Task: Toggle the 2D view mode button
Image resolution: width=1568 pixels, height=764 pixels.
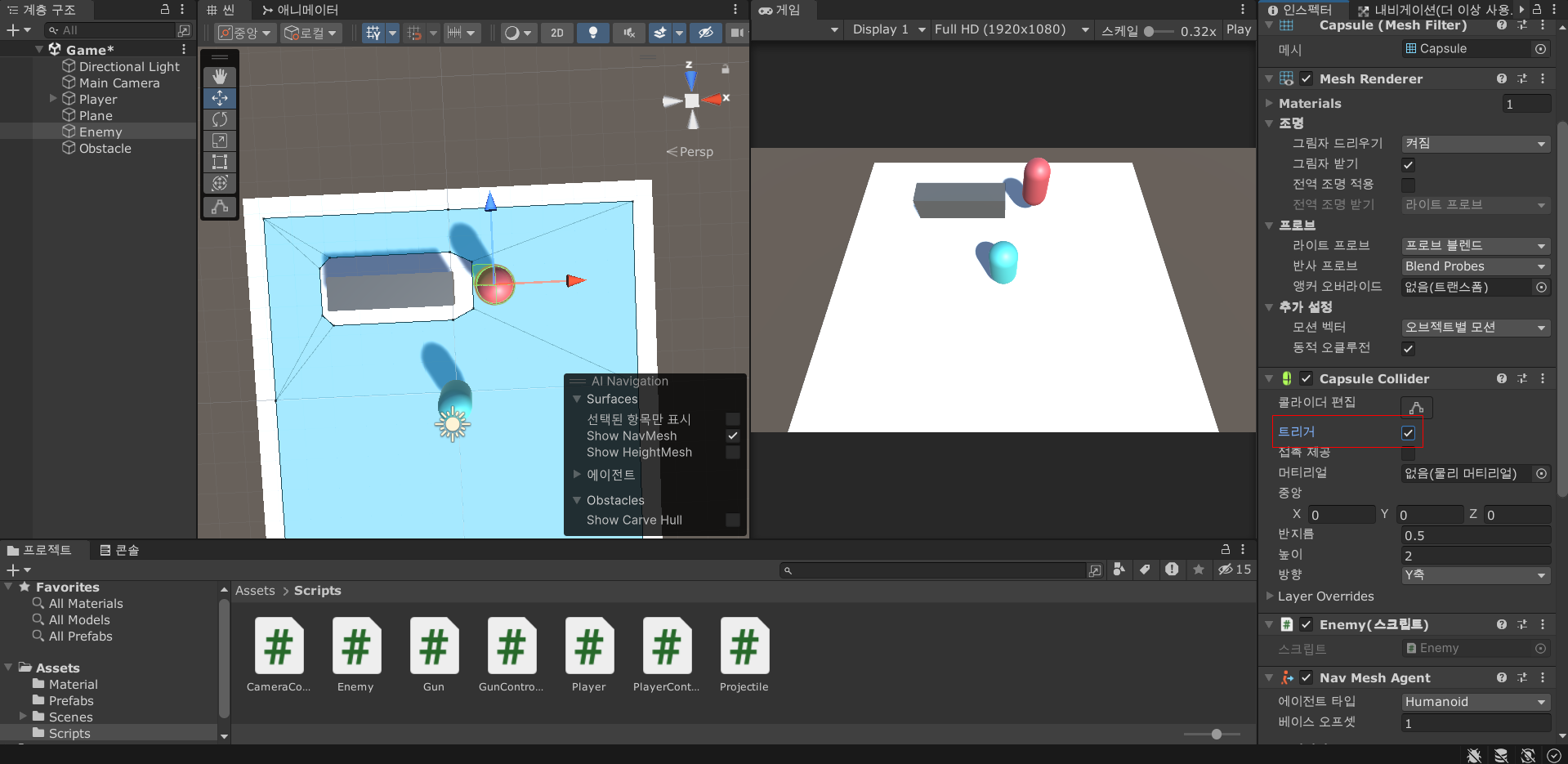Action: point(557,33)
